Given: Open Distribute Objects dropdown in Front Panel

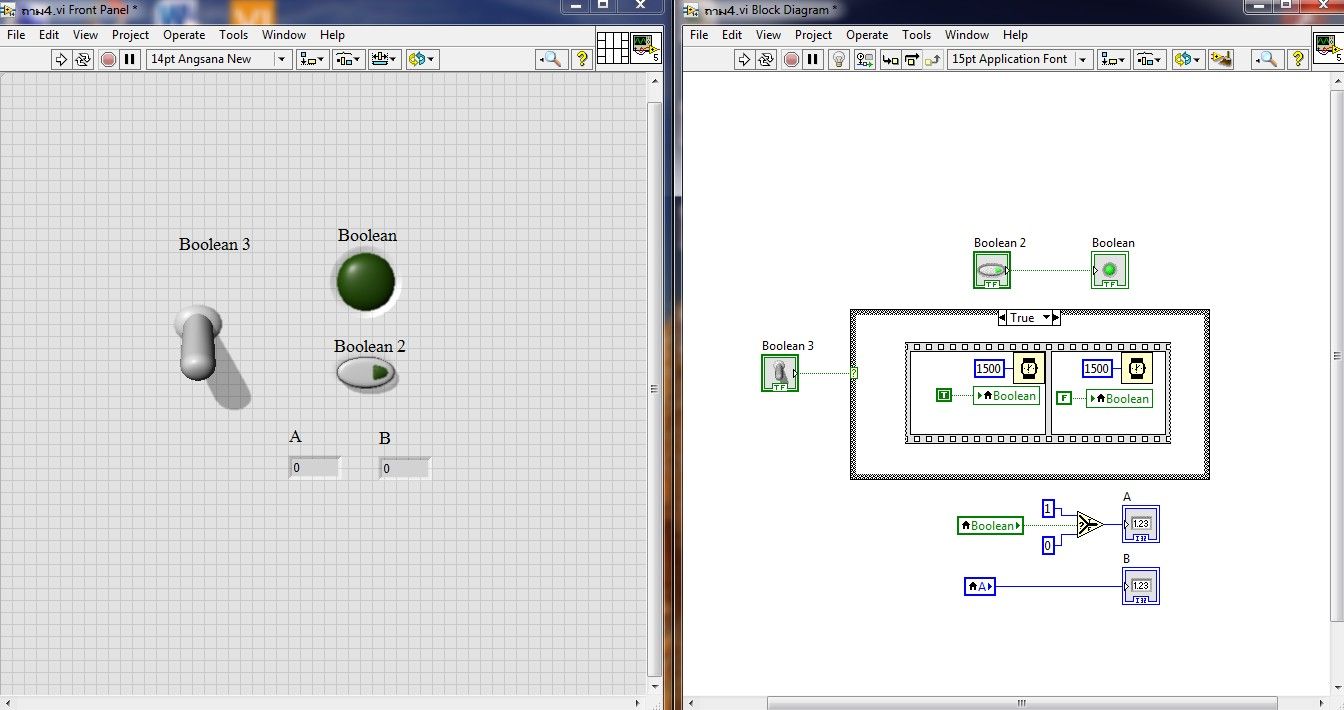Looking at the screenshot, I should coord(348,59).
